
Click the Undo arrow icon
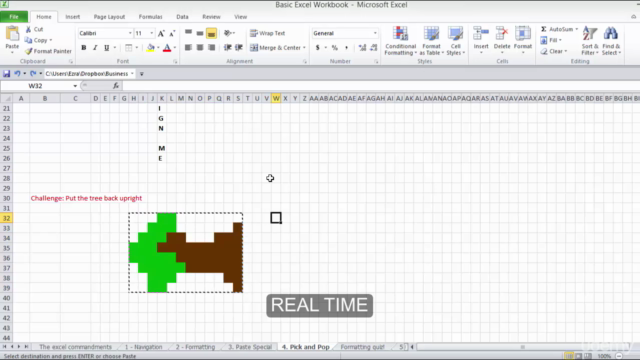pyautogui.click(x=17, y=73)
